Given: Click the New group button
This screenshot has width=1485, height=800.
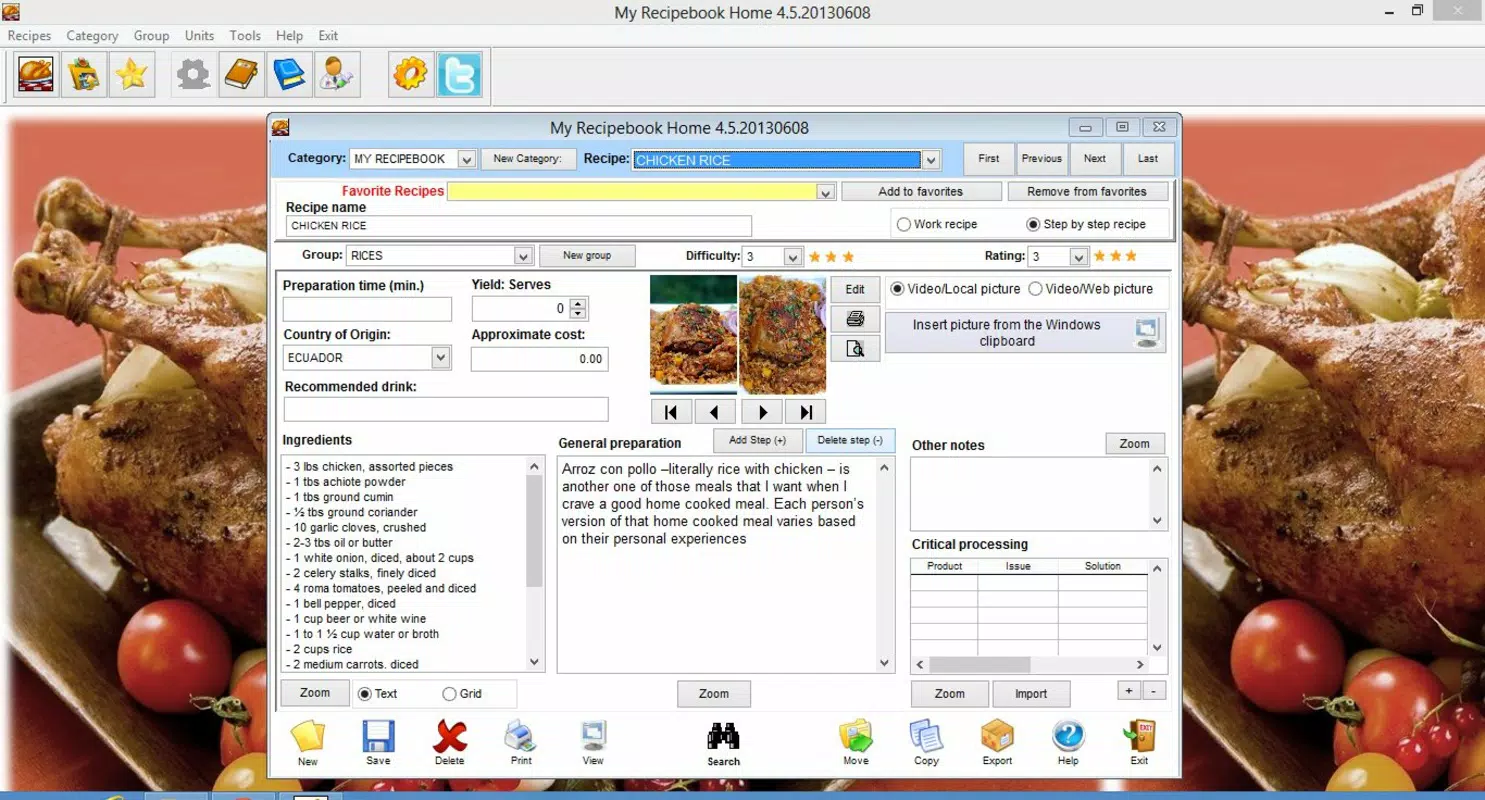Looking at the screenshot, I should coord(587,256).
